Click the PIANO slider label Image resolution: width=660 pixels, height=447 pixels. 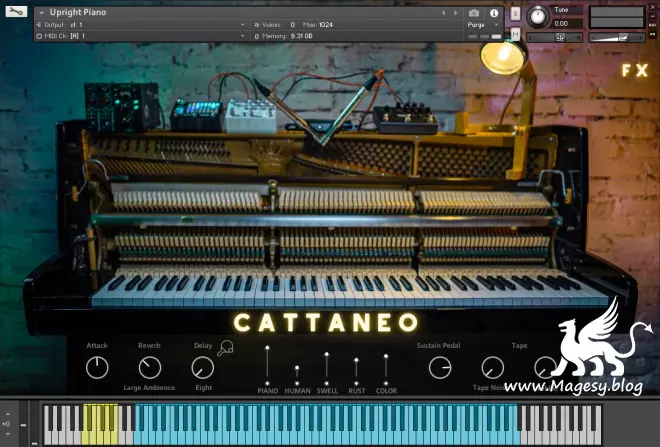(267, 391)
